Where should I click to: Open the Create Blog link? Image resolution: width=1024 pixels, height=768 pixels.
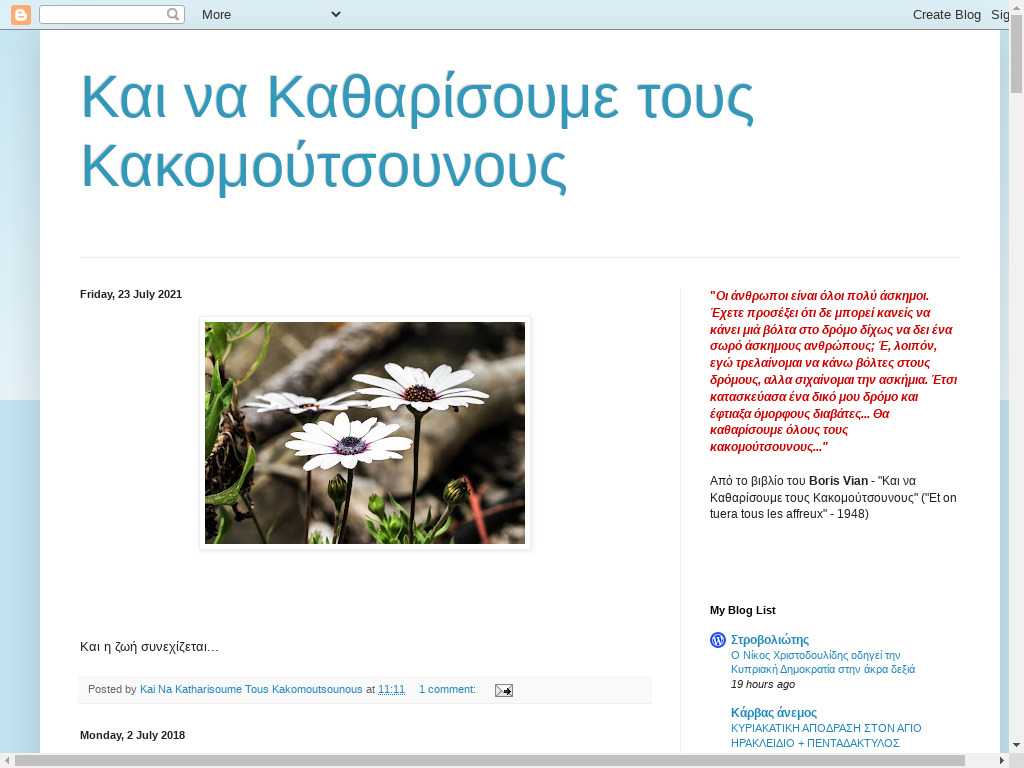coord(946,14)
